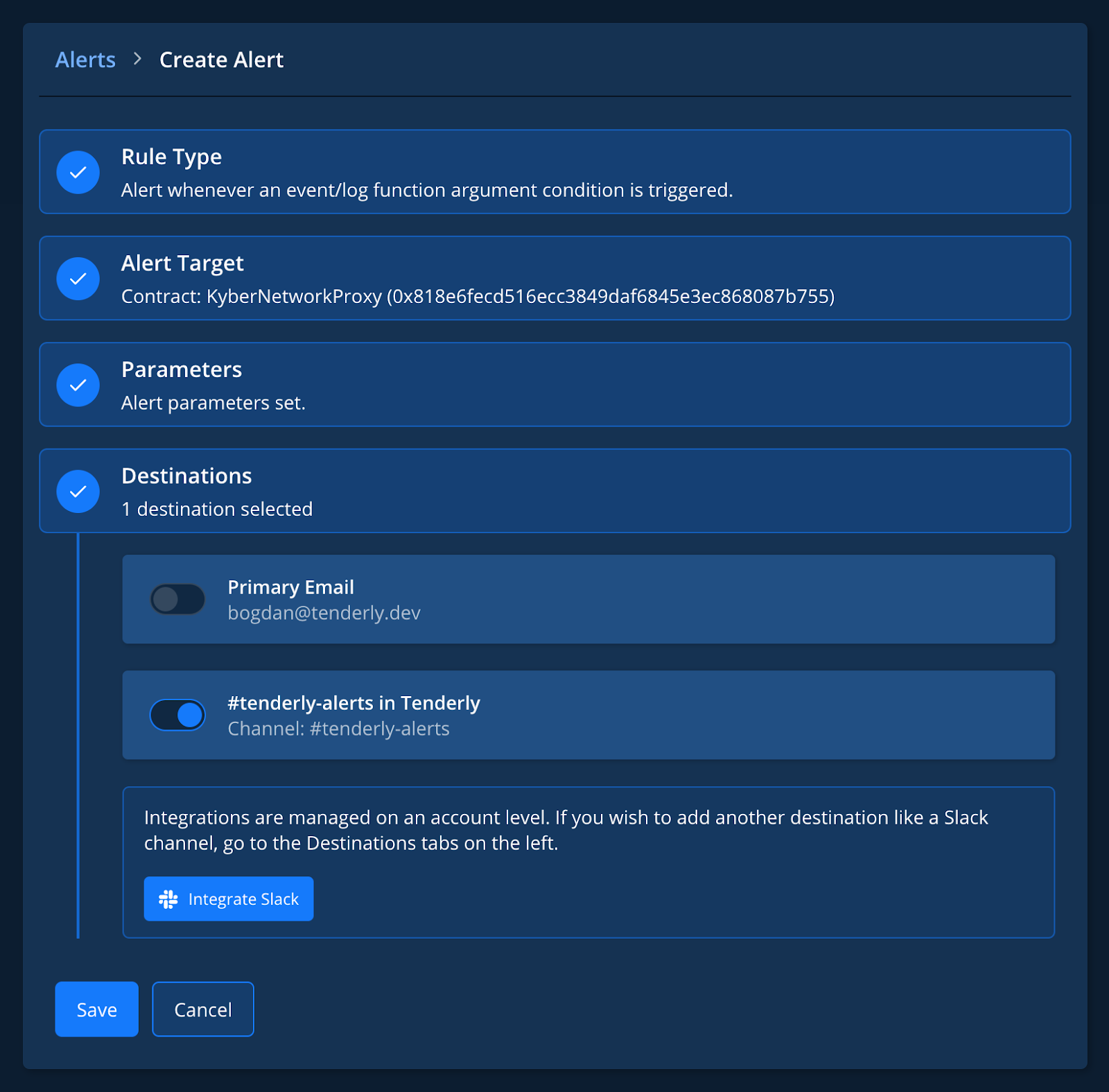This screenshot has height=1092, width=1109.
Task: Expand the Rule Type step
Action: tap(555, 172)
